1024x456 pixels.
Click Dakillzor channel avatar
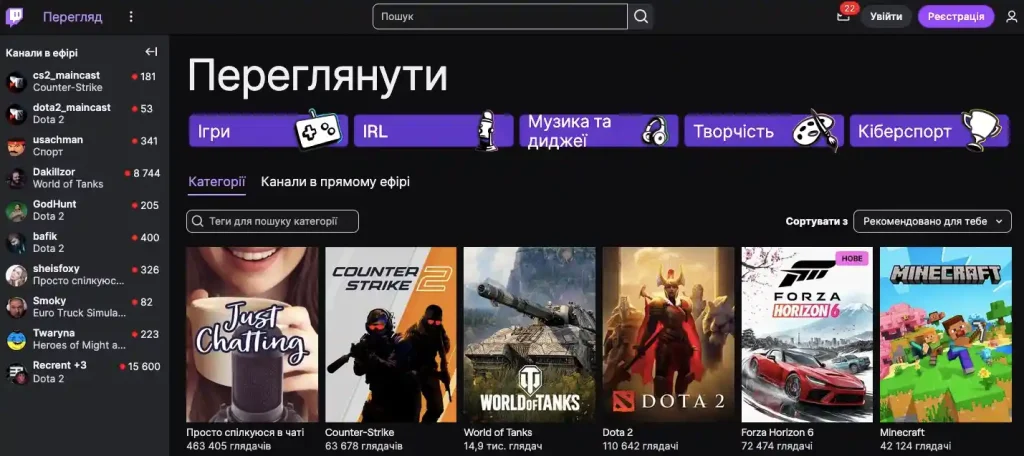[16, 178]
